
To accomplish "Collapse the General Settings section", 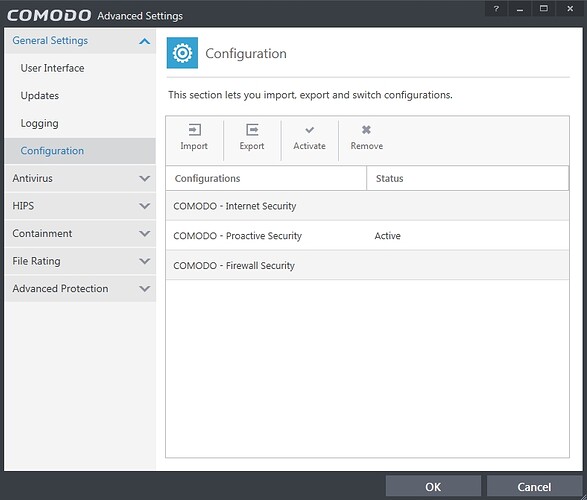I will tap(145, 41).
